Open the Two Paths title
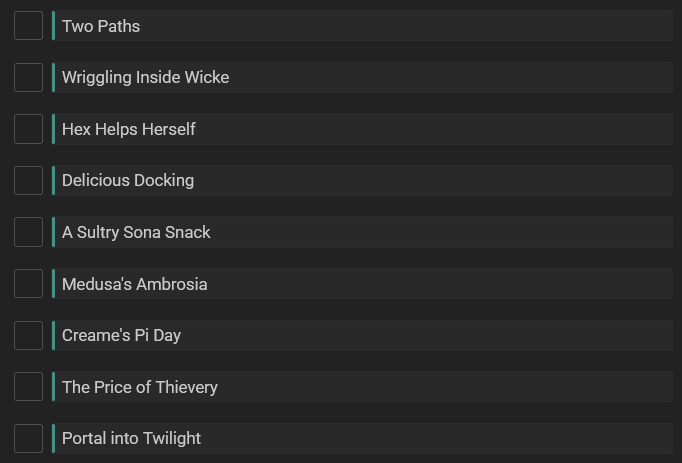The height and width of the screenshot is (463, 682). tap(101, 26)
